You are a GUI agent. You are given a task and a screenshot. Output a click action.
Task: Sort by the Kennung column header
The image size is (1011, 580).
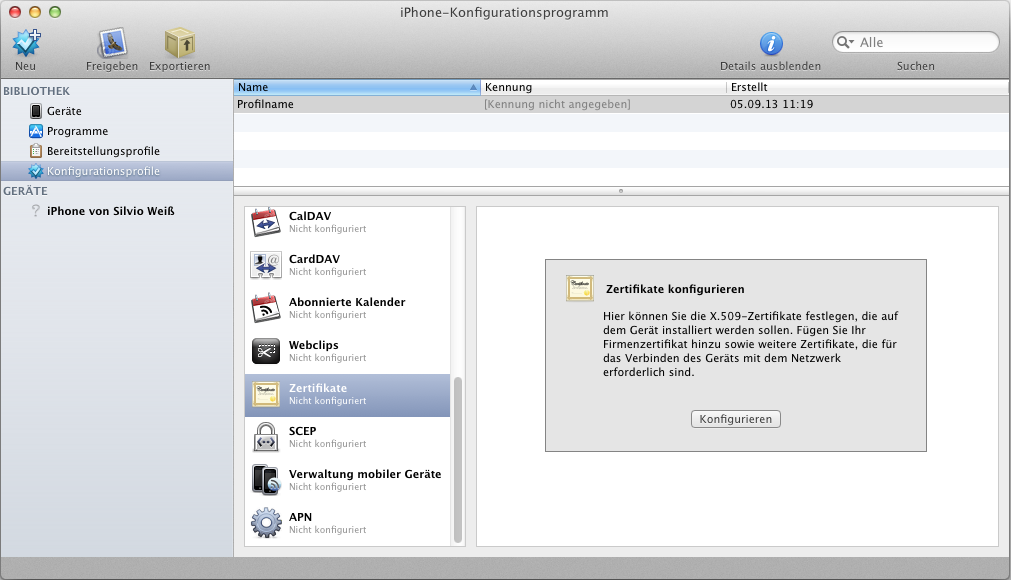click(603, 87)
